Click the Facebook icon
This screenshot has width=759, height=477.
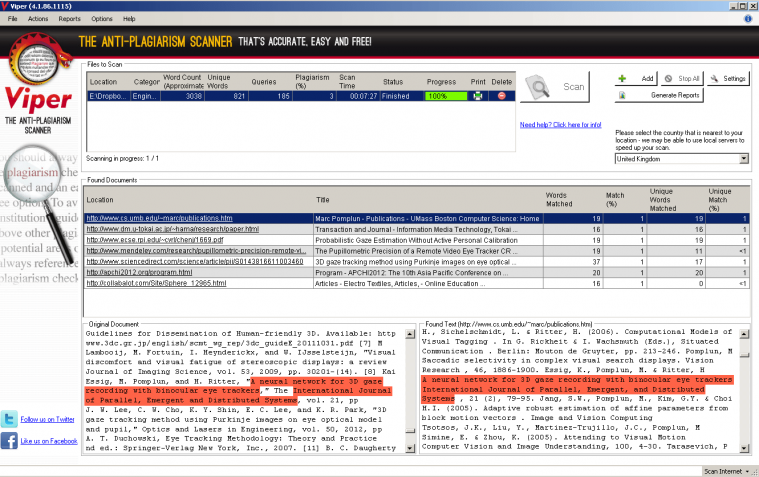9,441
